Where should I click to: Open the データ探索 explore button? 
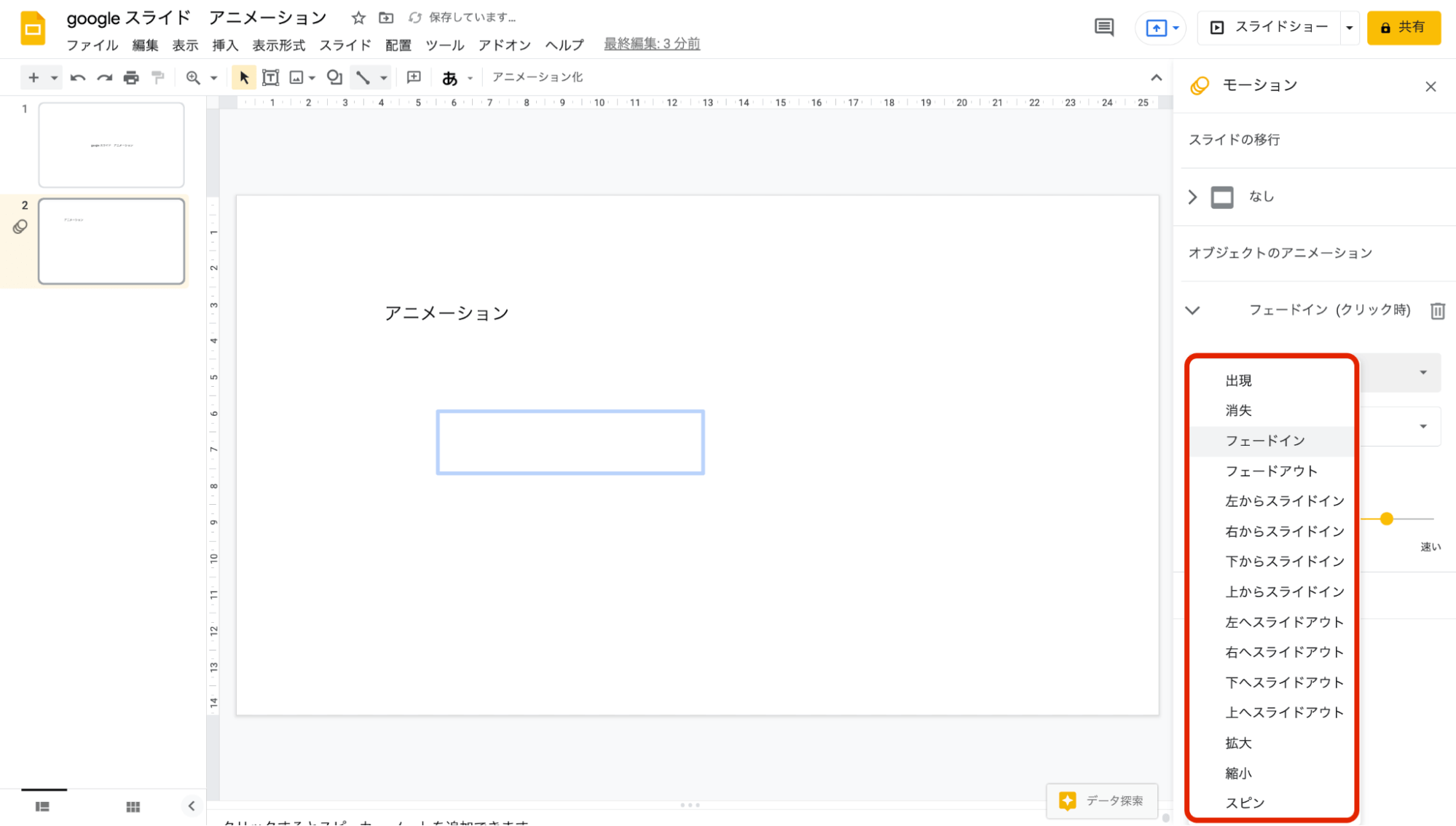pos(1102,801)
